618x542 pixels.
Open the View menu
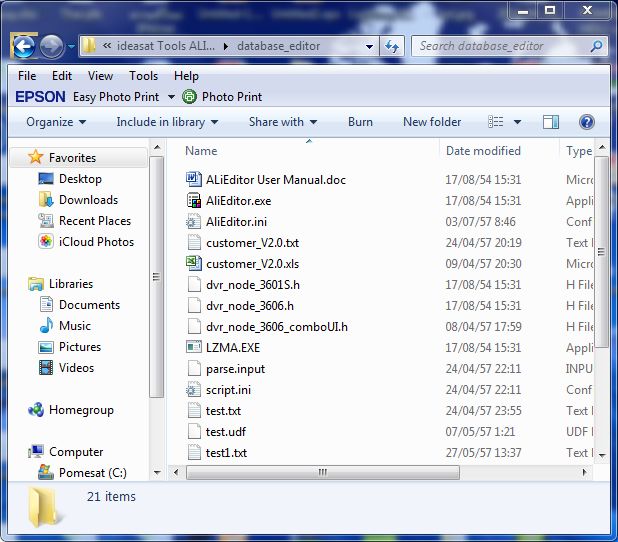coord(100,76)
